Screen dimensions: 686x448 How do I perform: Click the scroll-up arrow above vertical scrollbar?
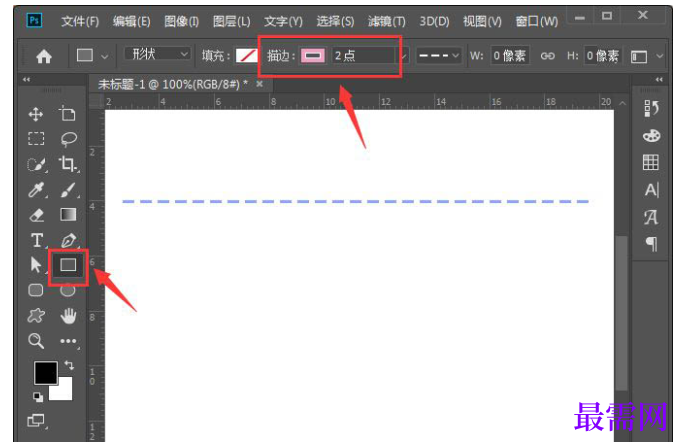click(x=622, y=103)
